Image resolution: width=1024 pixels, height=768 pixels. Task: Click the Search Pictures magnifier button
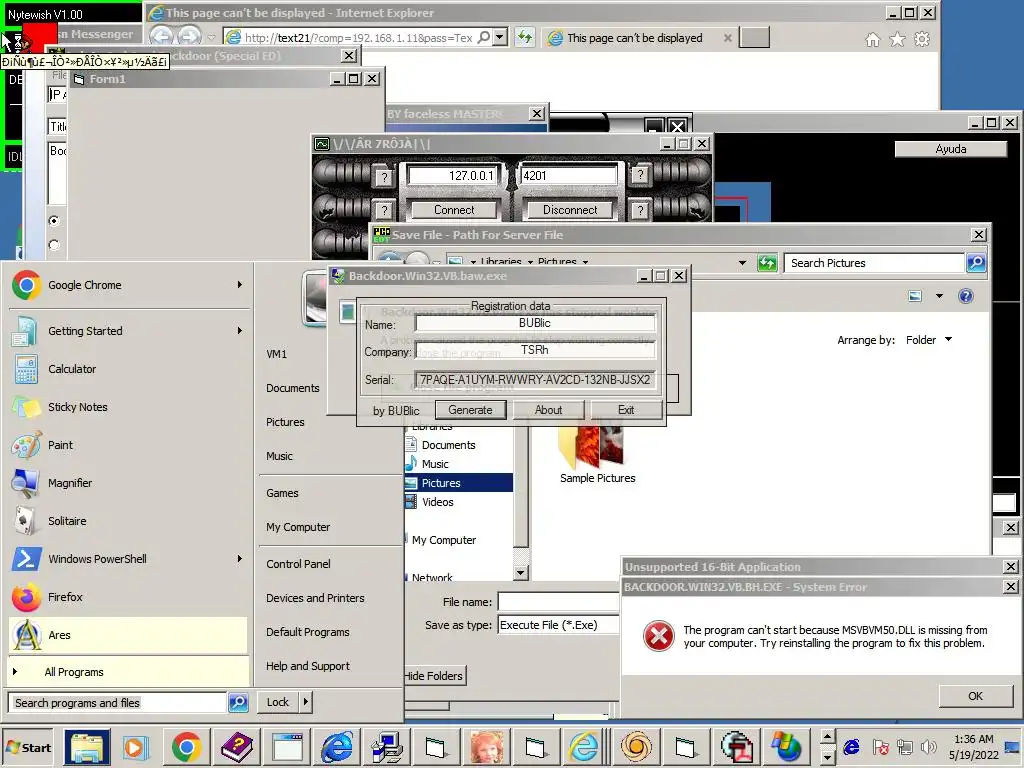976,263
